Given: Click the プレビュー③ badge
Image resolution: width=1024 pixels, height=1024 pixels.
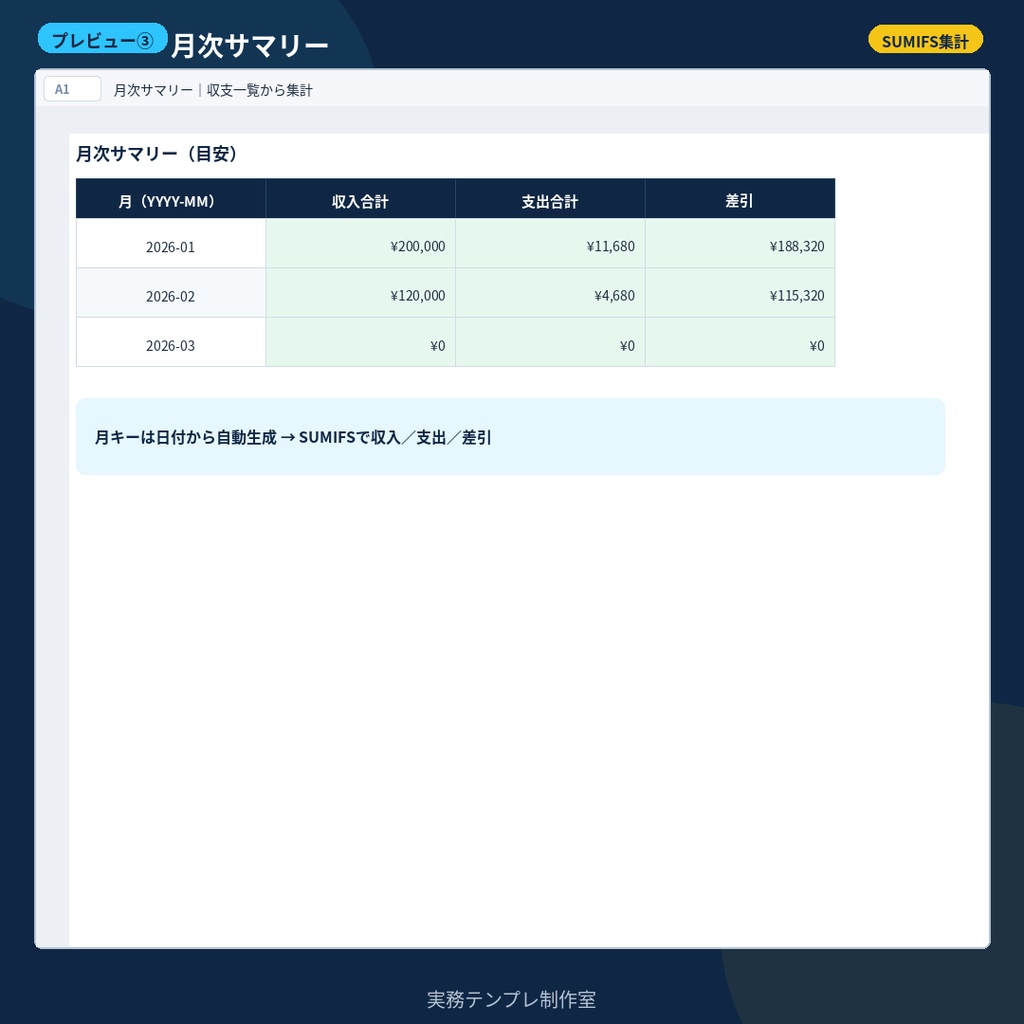Looking at the screenshot, I should click(103, 39).
